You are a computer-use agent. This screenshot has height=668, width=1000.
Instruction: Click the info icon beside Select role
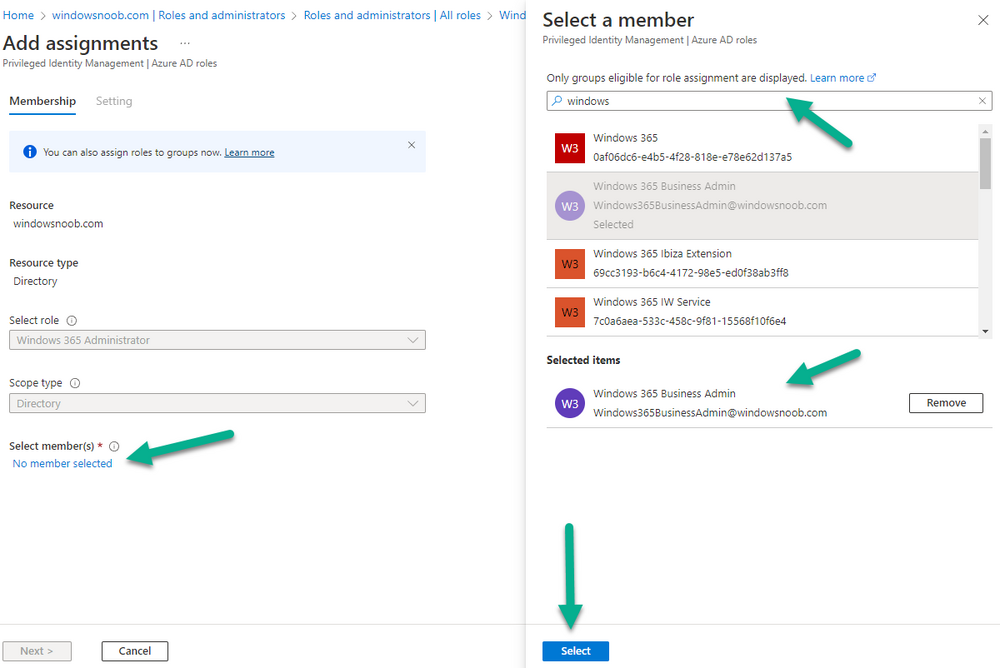click(72, 320)
